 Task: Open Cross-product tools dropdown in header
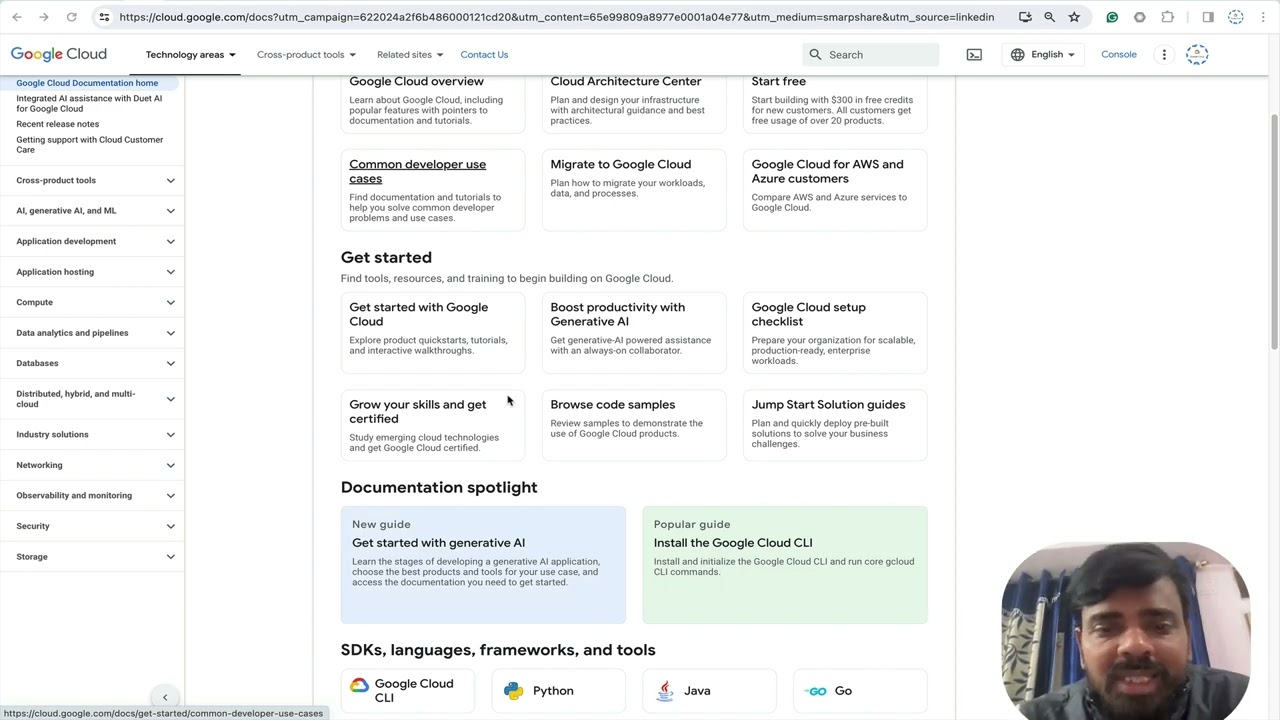tap(306, 55)
